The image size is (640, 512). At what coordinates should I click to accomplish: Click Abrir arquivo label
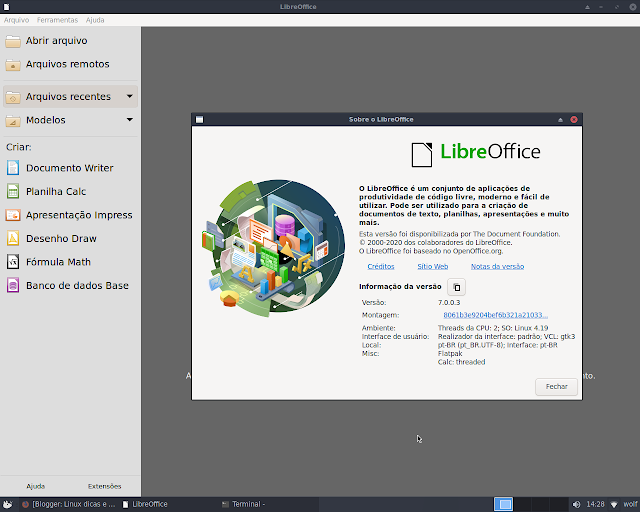56,41
